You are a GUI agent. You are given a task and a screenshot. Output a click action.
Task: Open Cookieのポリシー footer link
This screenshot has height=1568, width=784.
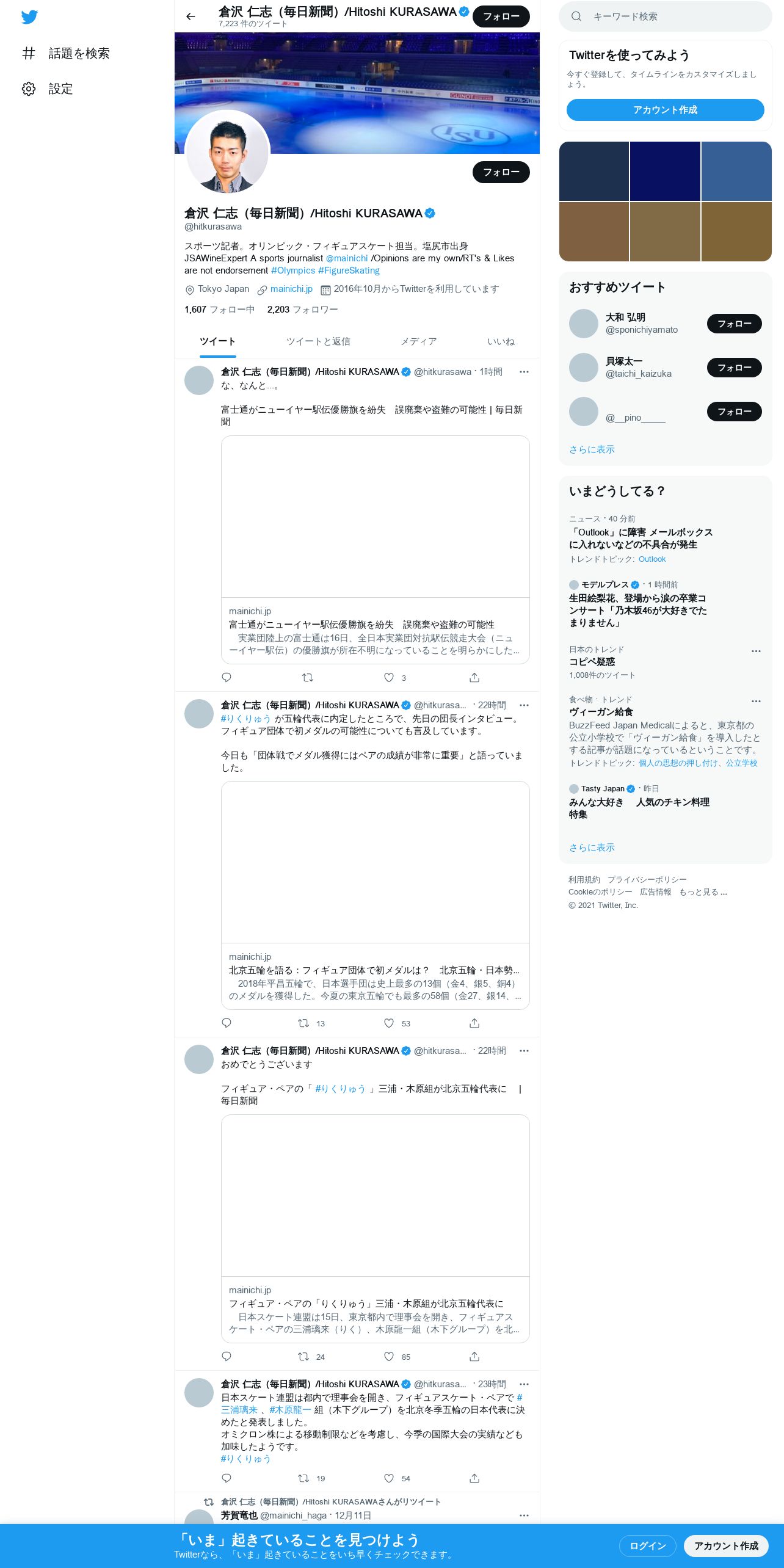(x=600, y=892)
